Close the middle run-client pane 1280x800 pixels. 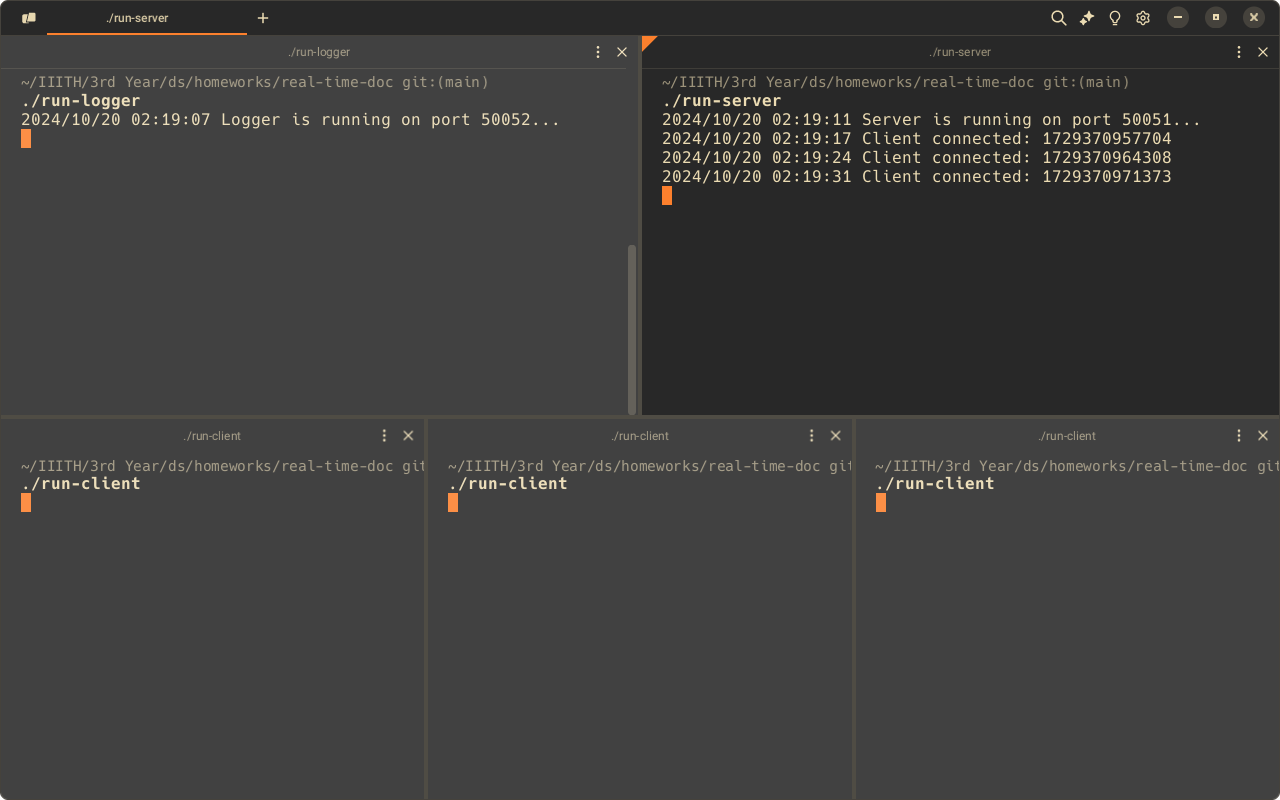836,436
